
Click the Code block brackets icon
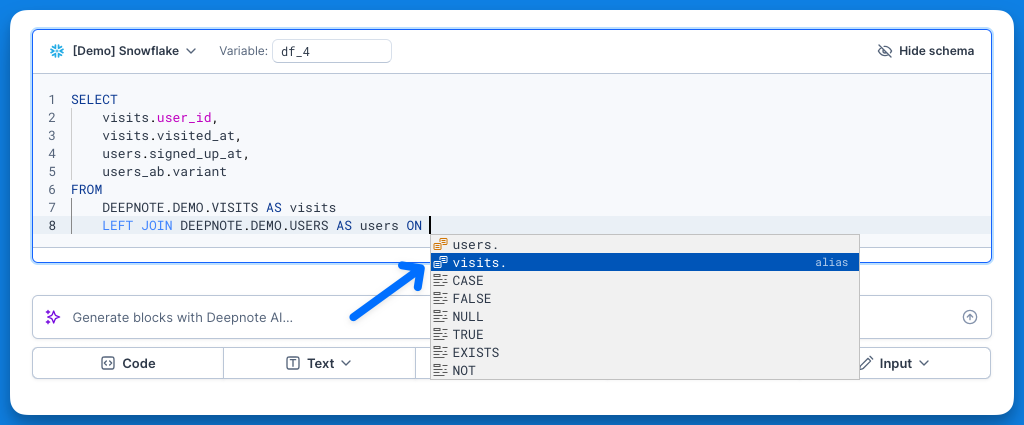point(108,363)
